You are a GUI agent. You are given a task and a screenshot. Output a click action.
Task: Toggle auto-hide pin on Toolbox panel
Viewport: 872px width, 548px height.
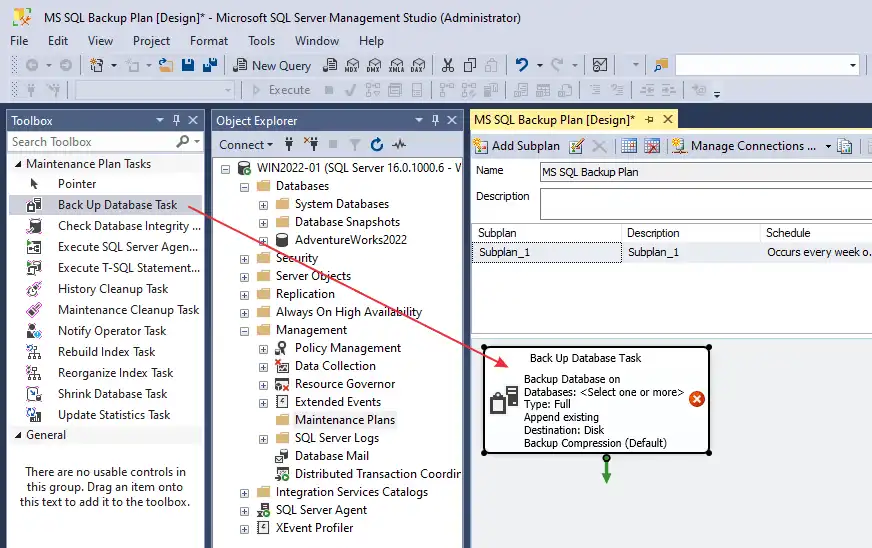tap(176, 120)
